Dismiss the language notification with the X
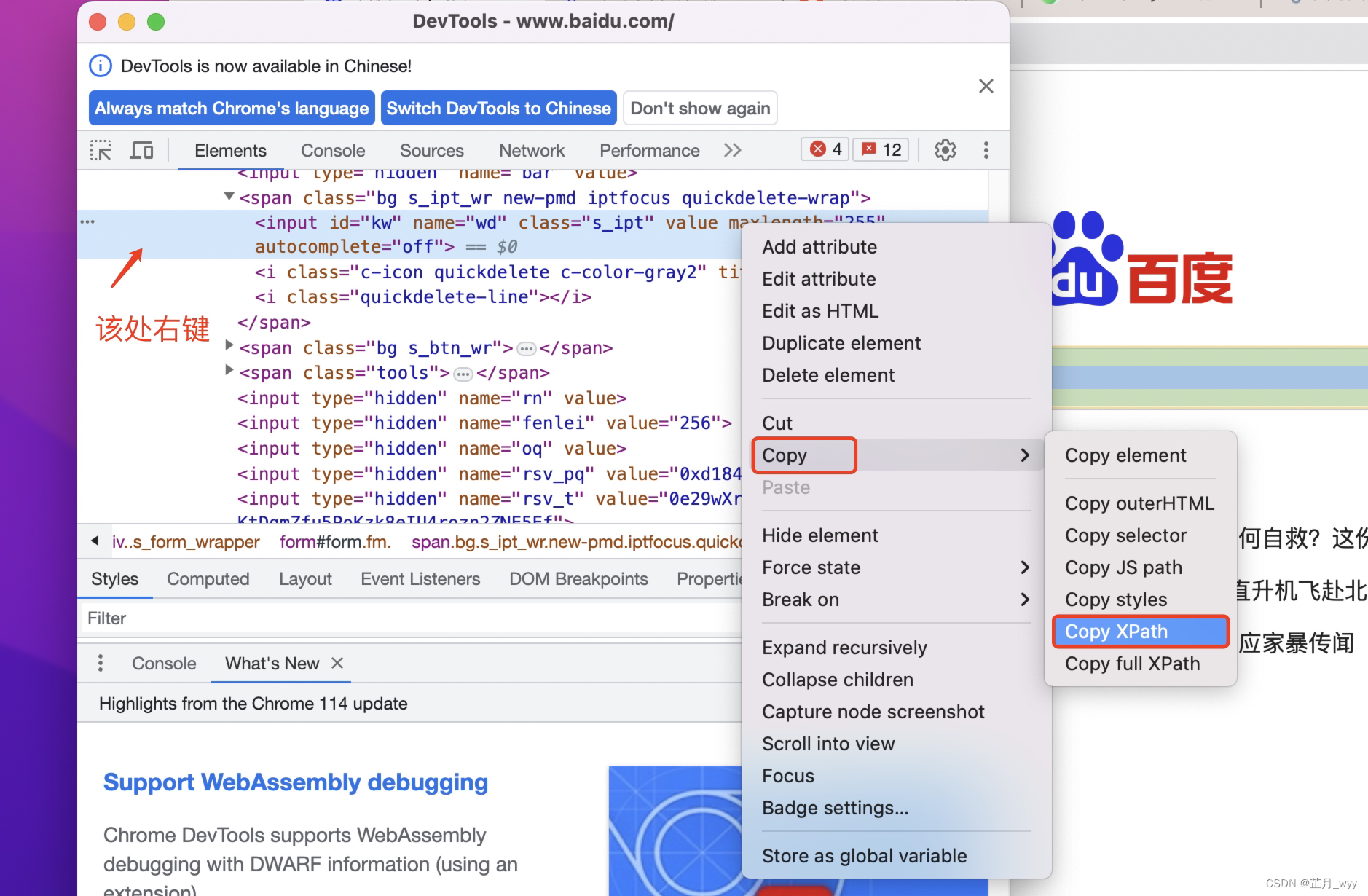 (x=986, y=86)
